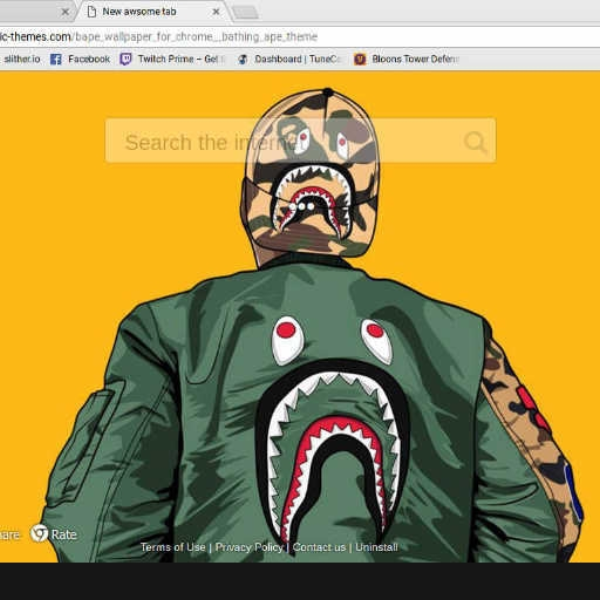Click the Search the internet field
Image resolution: width=600 pixels, height=600 pixels.
pos(301,141)
